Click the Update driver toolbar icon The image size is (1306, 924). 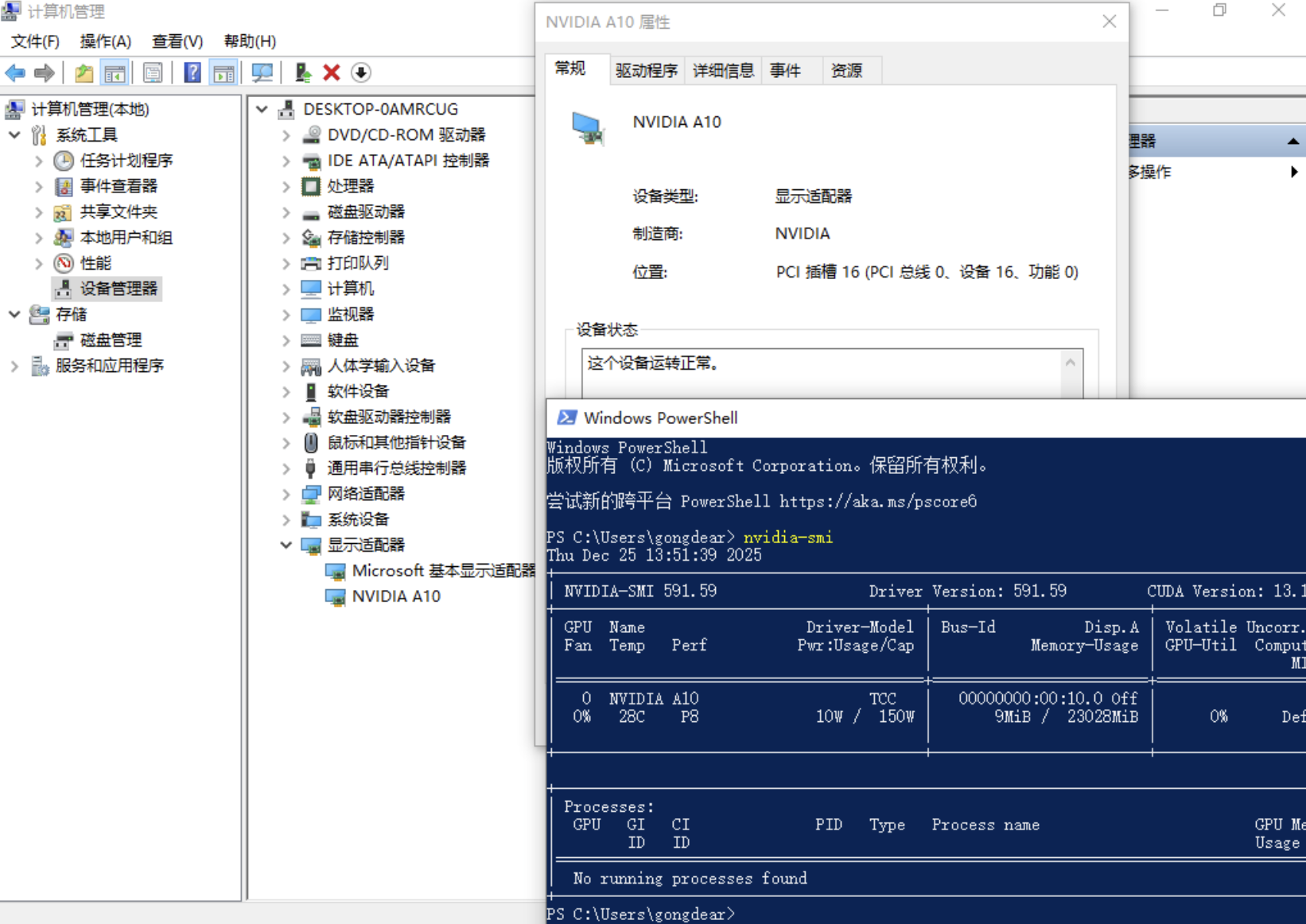click(x=302, y=73)
